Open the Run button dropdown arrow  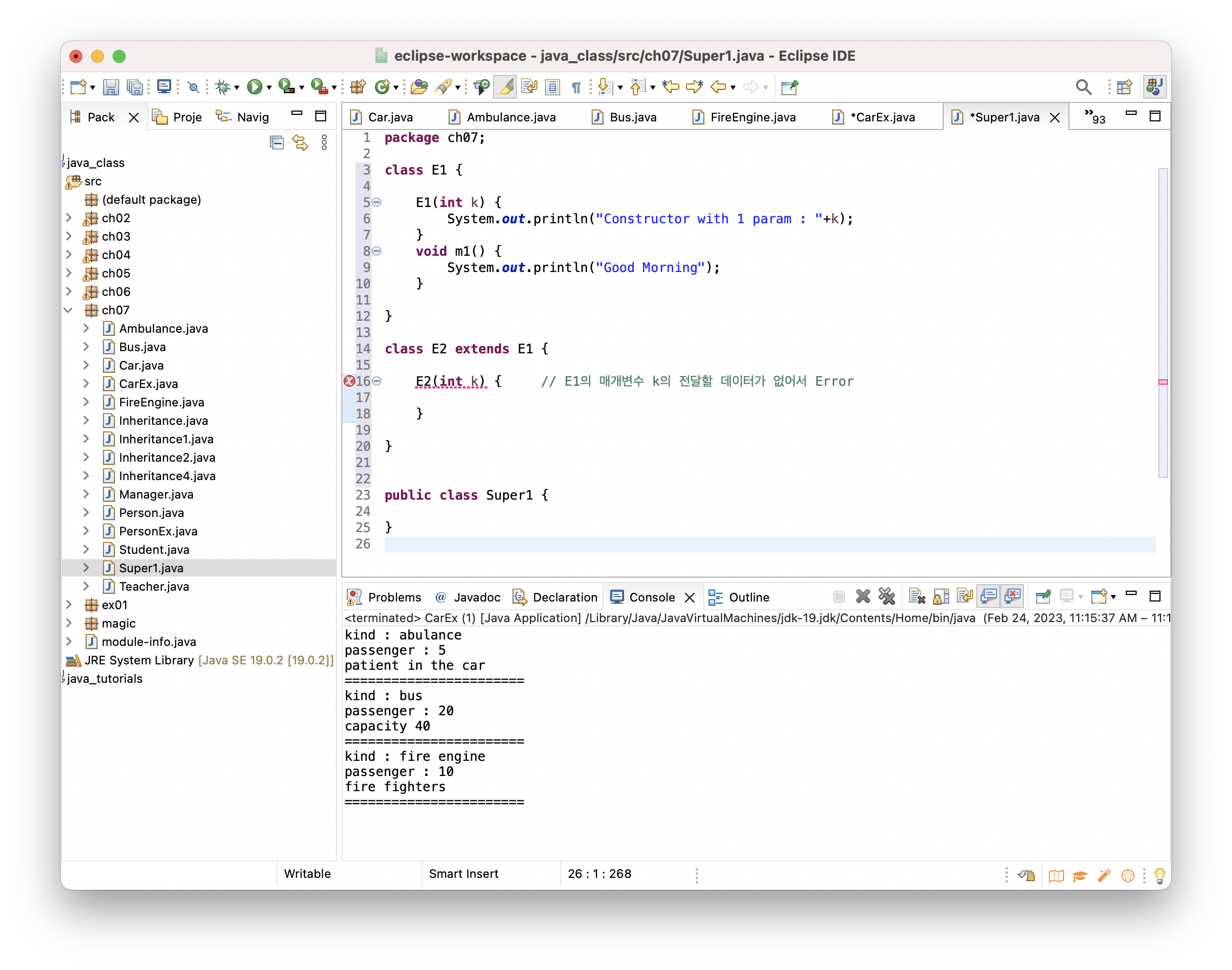(x=269, y=87)
